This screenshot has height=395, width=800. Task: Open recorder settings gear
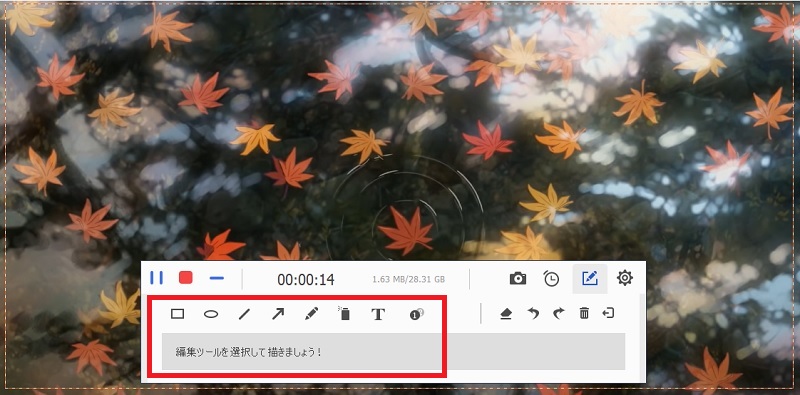coord(625,278)
